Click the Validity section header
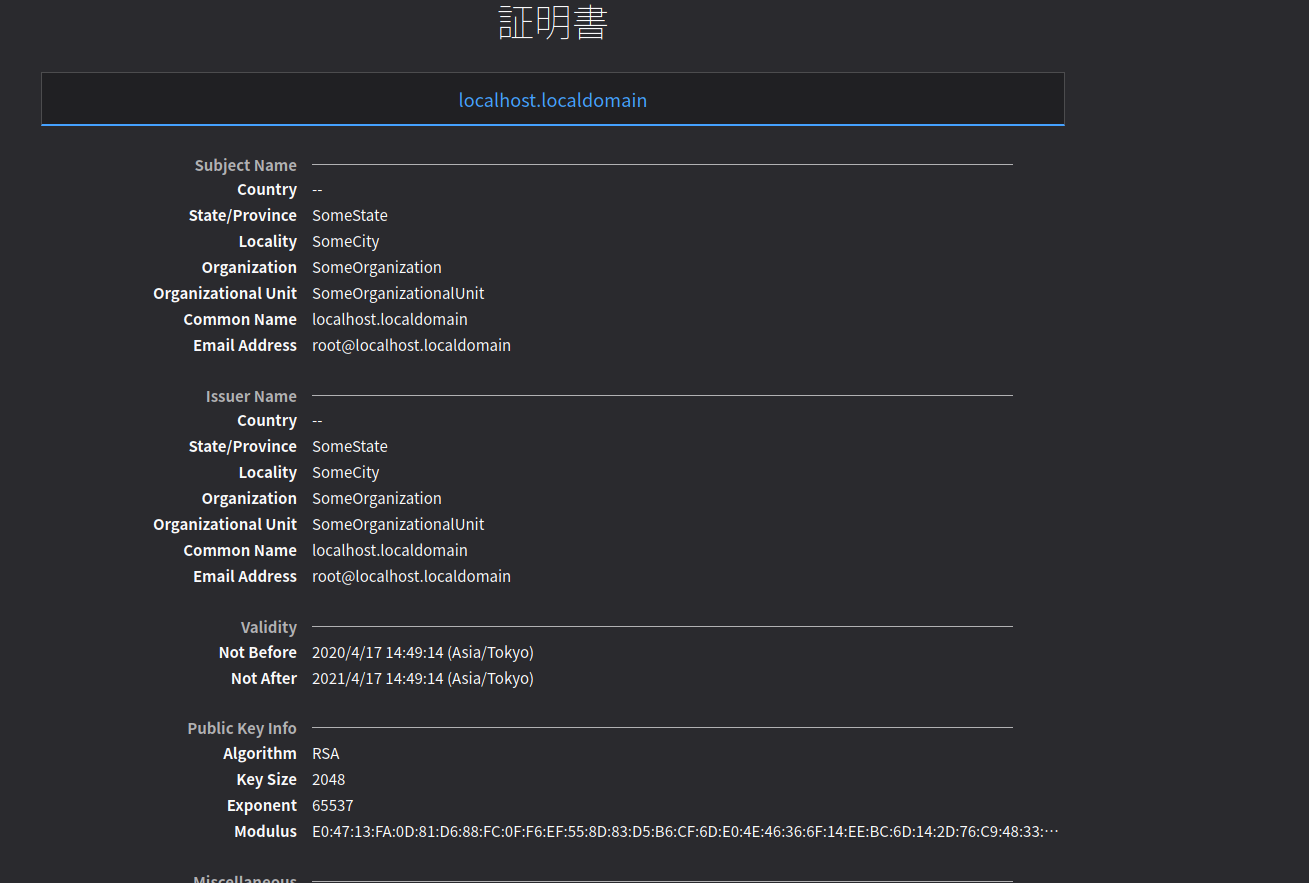The image size is (1309, 883). tap(269, 627)
